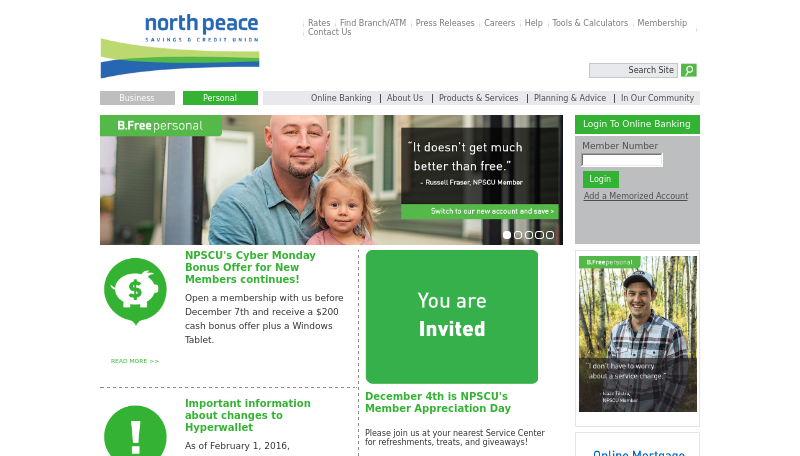Image resolution: width=800 pixels, height=456 pixels.
Task: Click the green Login button
Action: pos(601,179)
